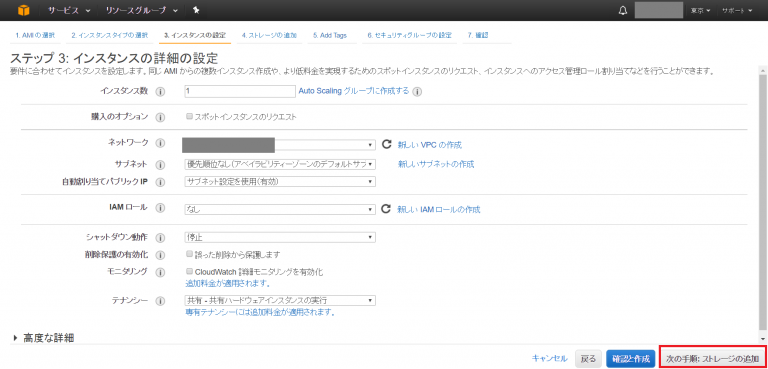The width and height of the screenshot is (768, 369).
Task: Show info icon for テナンシー
Action: point(160,300)
